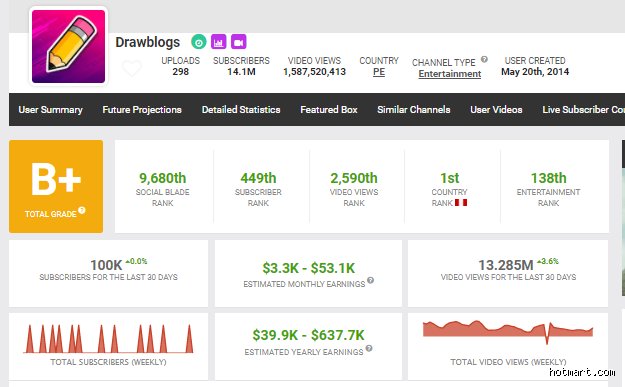Click the B+ total grade box
Viewport: 625px width, 387px height.
click(56, 186)
